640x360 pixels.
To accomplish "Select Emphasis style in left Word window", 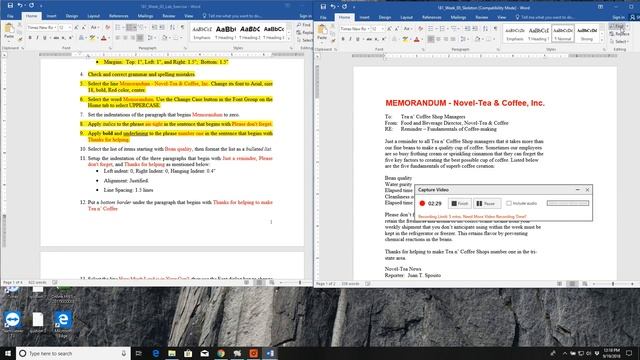I will click(202, 33).
